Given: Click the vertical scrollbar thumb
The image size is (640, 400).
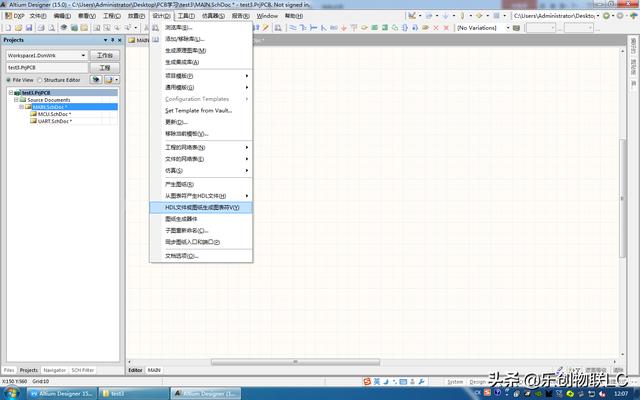Looking at the screenshot, I should [x=622, y=198].
